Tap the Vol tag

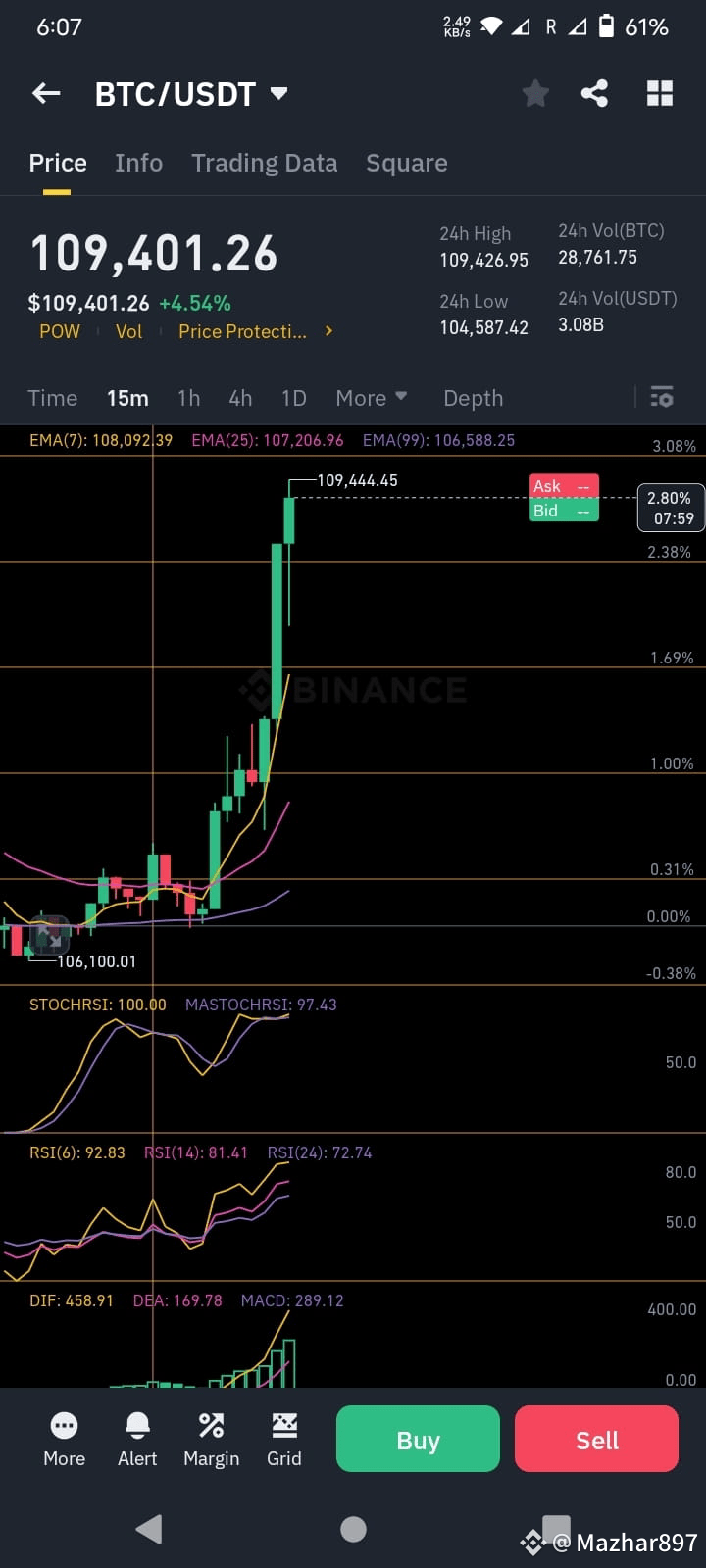coord(128,331)
